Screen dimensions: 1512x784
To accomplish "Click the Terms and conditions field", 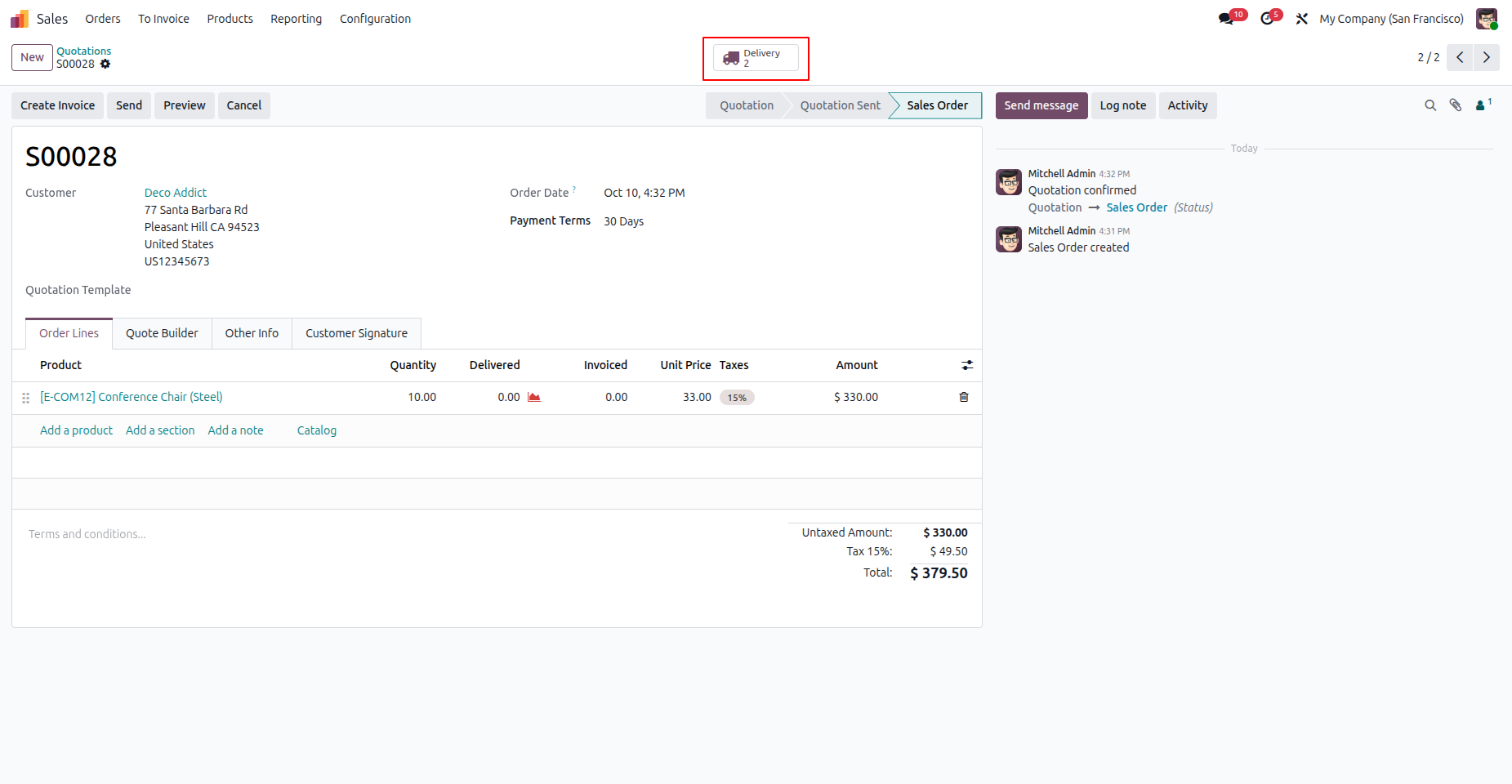I will pyautogui.click(x=87, y=534).
